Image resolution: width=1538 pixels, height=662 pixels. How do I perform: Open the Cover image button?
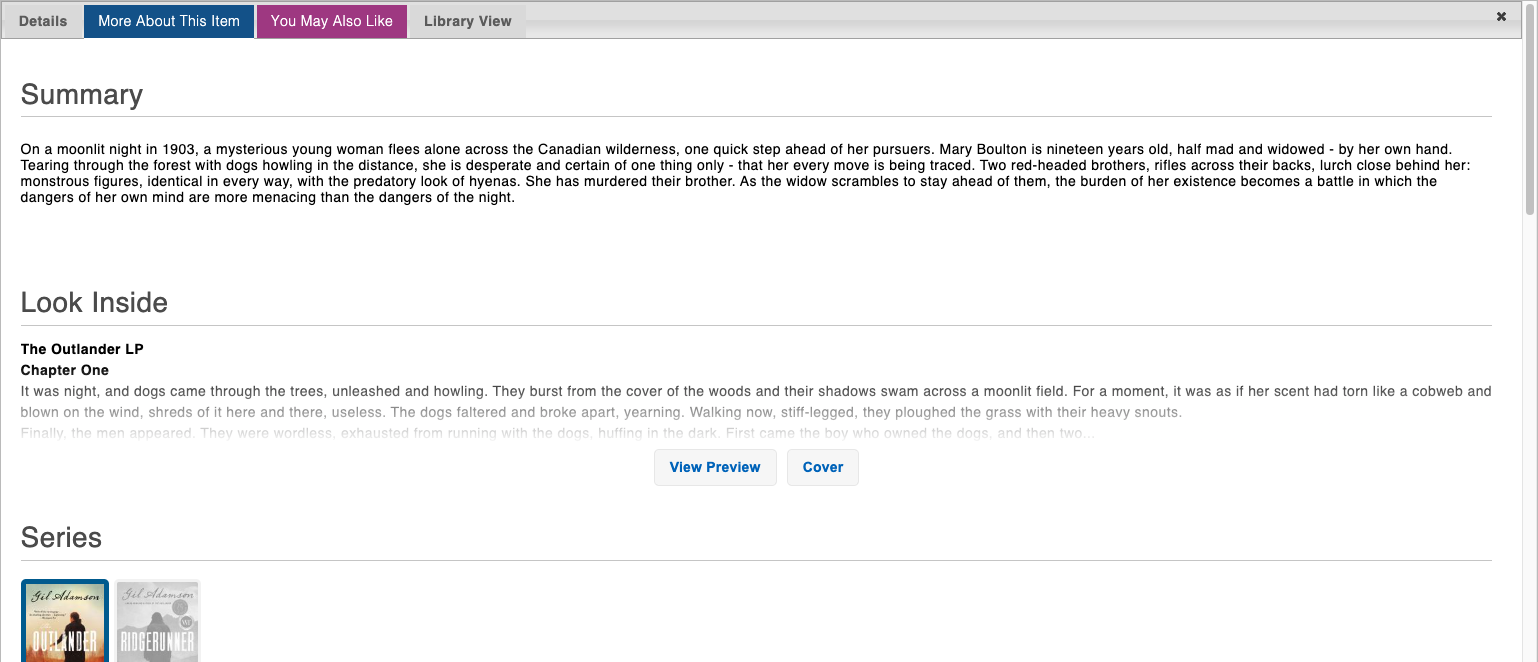click(822, 467)
